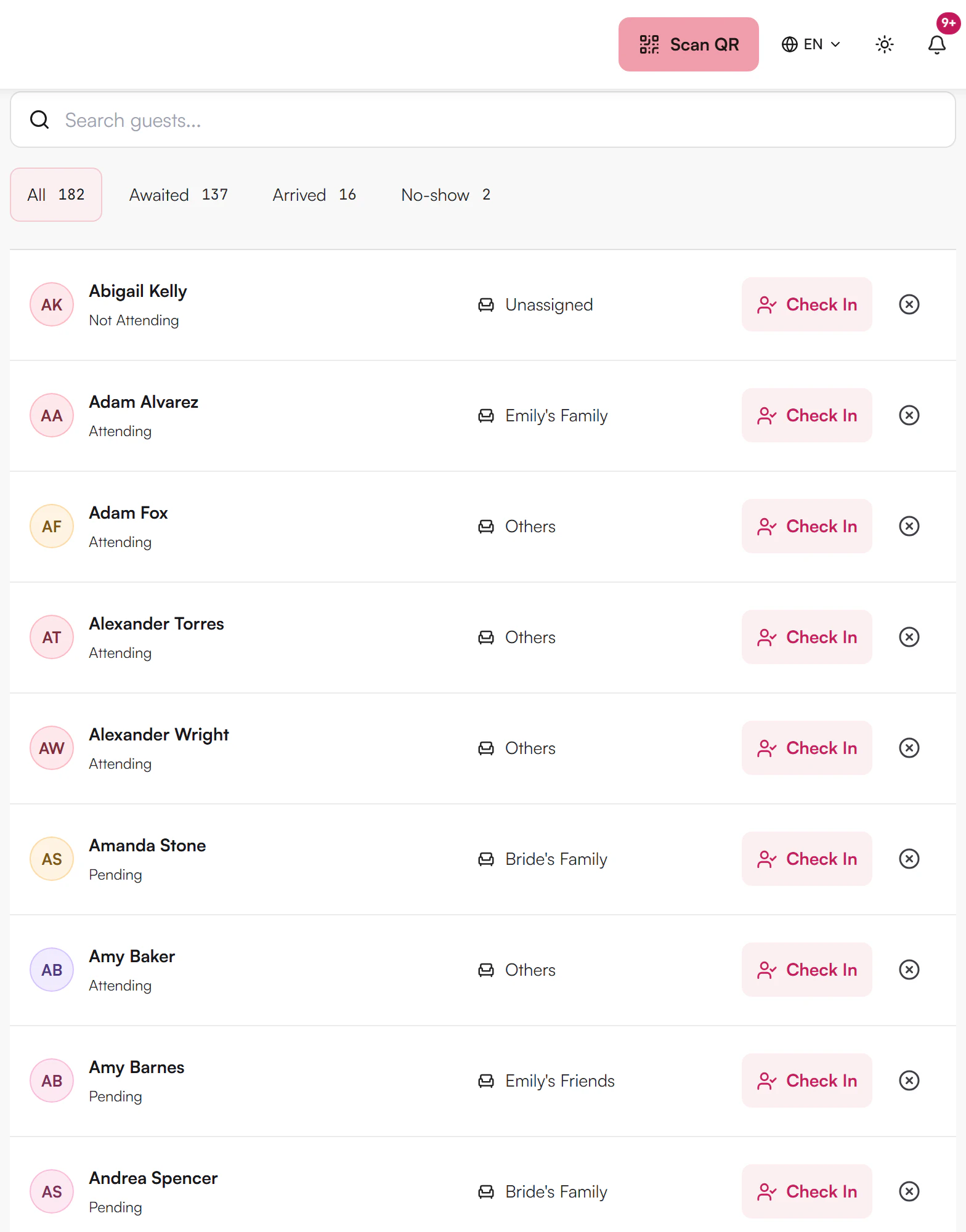Click the AT avatar for Alexander Torres

(x=52, y=637)
